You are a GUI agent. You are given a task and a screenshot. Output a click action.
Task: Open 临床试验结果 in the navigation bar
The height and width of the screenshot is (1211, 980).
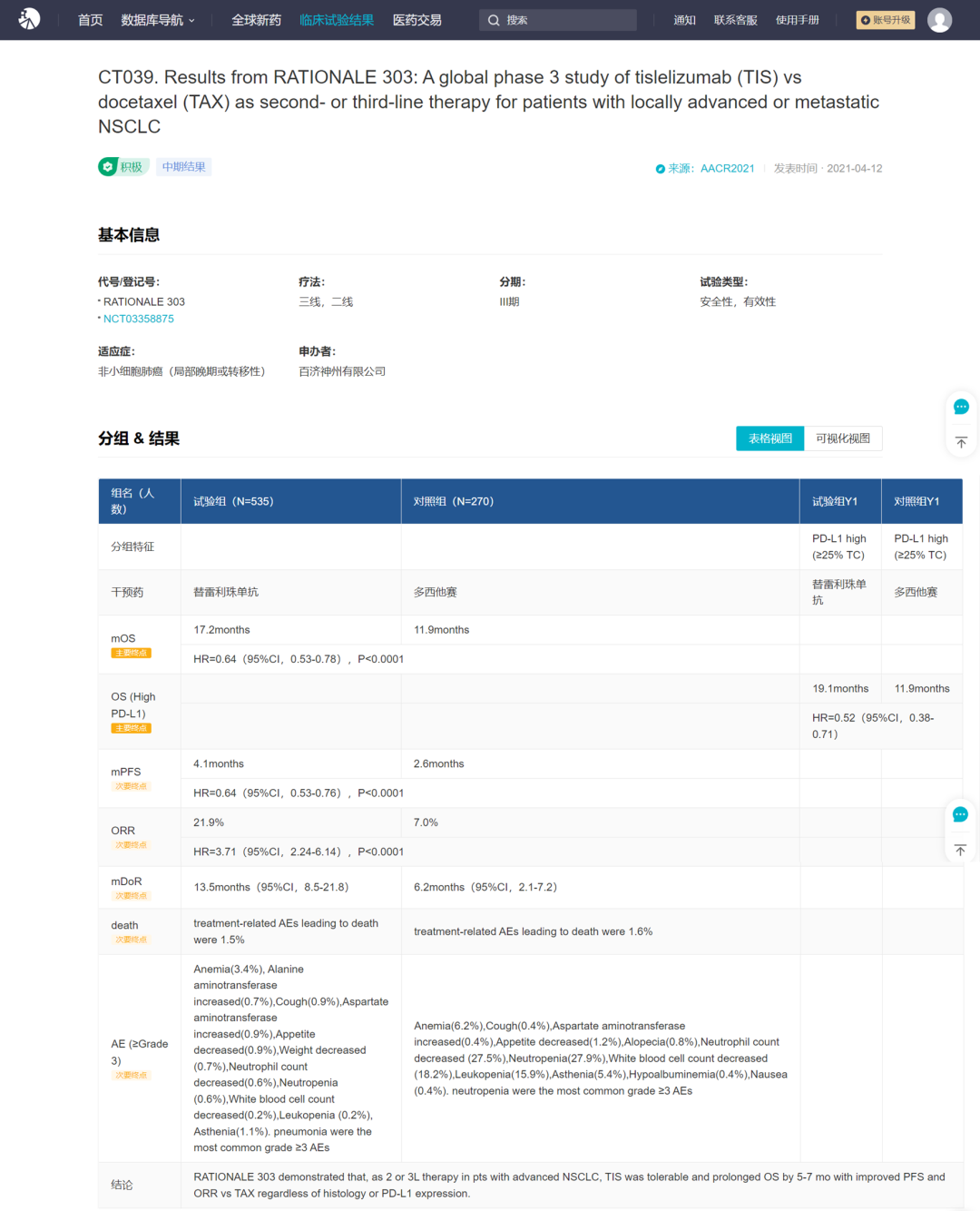click(337, 20)
